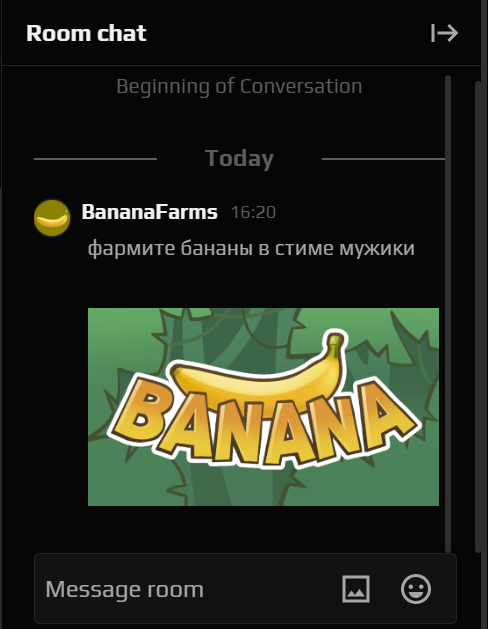Click the word мужики in the message

coord(377,248)
